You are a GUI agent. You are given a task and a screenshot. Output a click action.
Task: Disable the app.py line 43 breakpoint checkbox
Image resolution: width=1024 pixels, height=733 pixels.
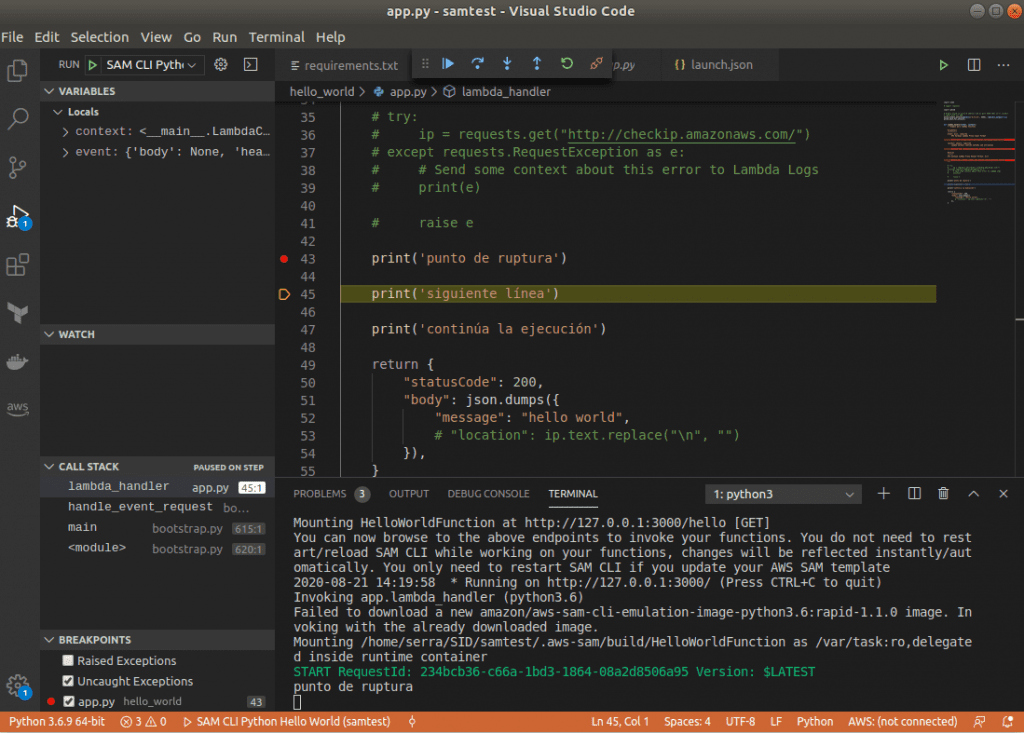[x=69, y=701]
